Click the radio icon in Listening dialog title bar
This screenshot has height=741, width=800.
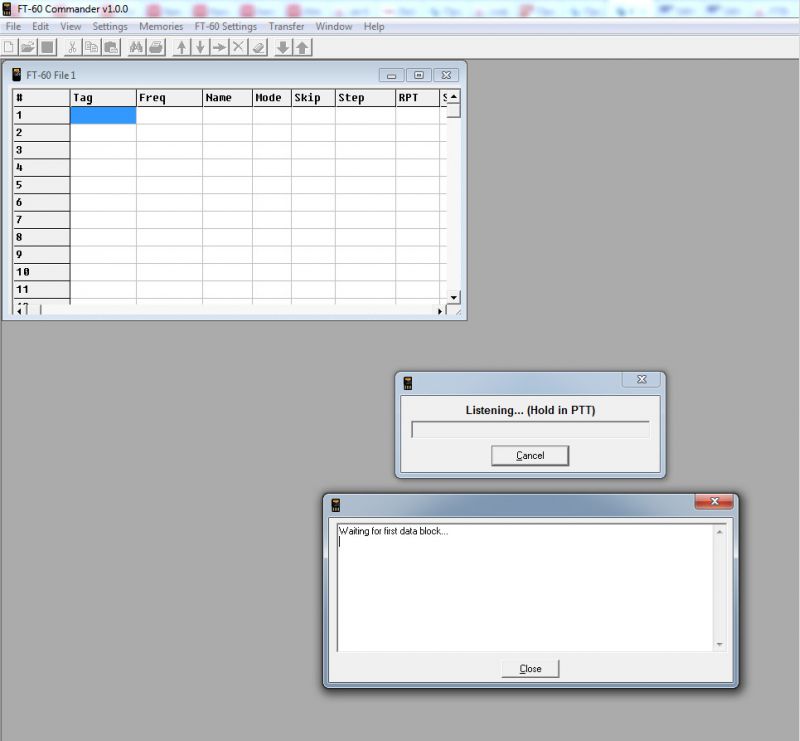tap(408, 383)
